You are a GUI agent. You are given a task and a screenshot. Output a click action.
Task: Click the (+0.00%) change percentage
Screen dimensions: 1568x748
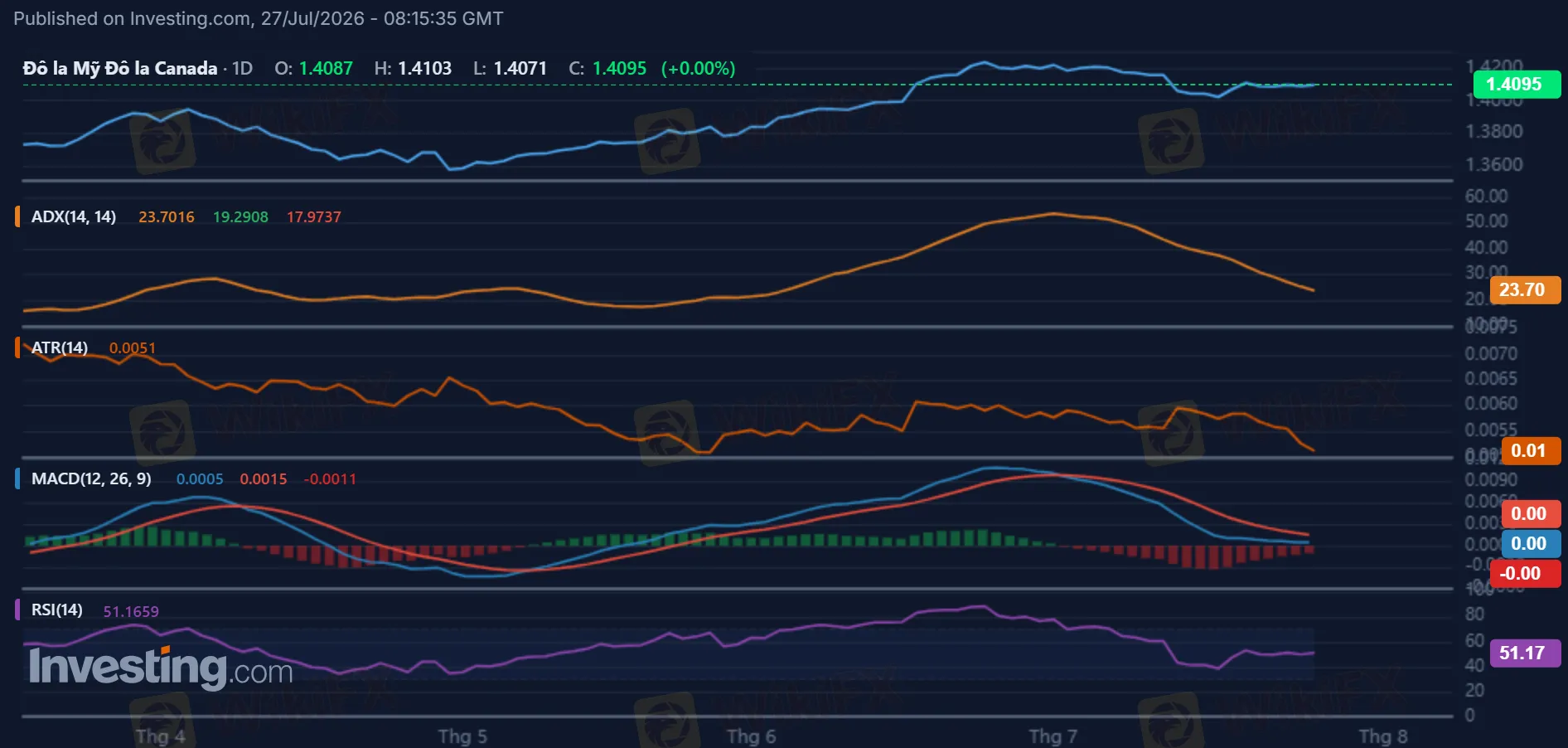(698, 68)
